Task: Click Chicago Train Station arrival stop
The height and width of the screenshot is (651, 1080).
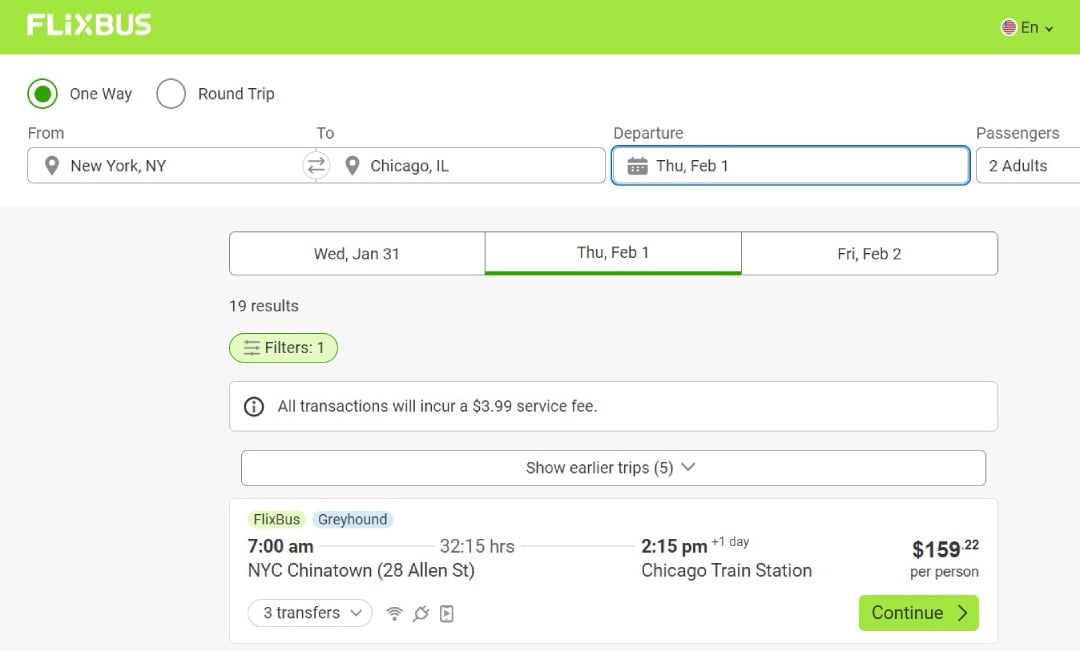Action: pos(726,570)
